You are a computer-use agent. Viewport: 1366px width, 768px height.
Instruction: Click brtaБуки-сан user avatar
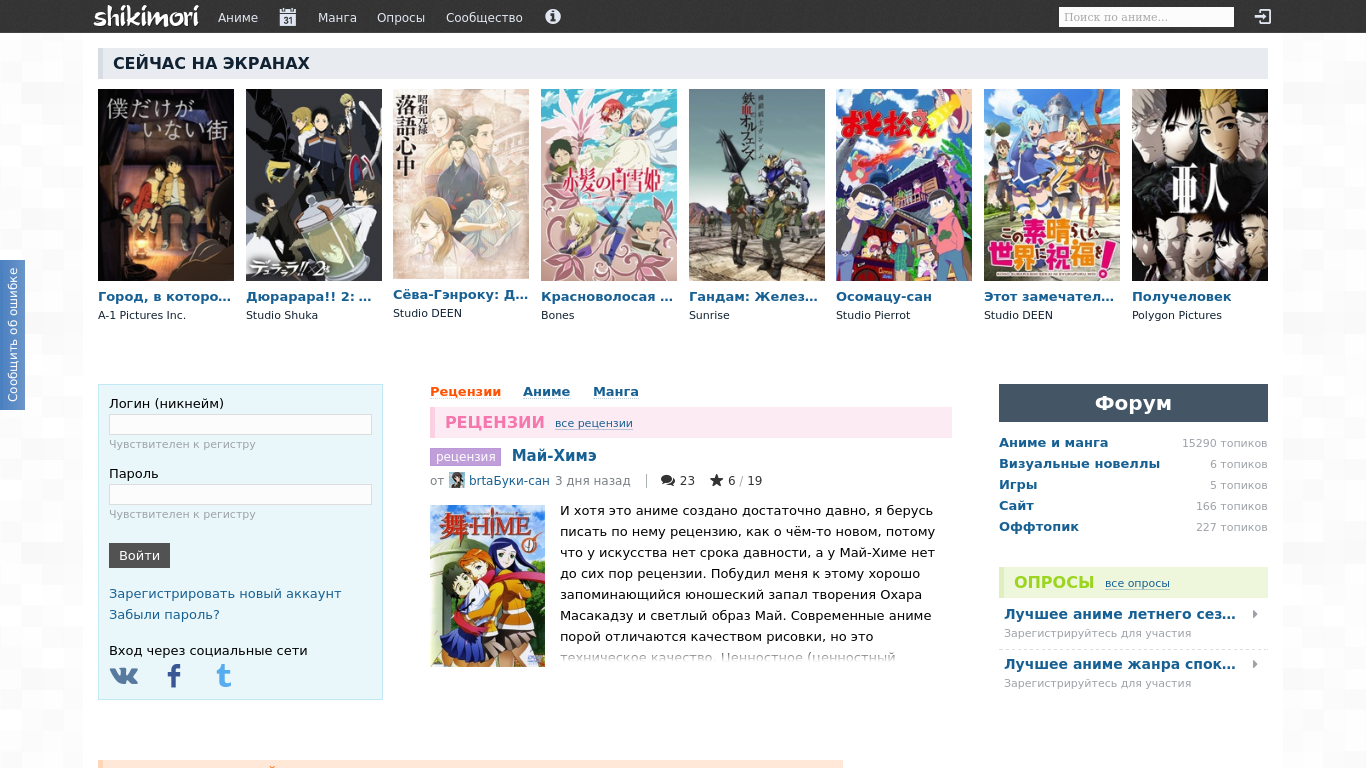[x=457, y=481]
